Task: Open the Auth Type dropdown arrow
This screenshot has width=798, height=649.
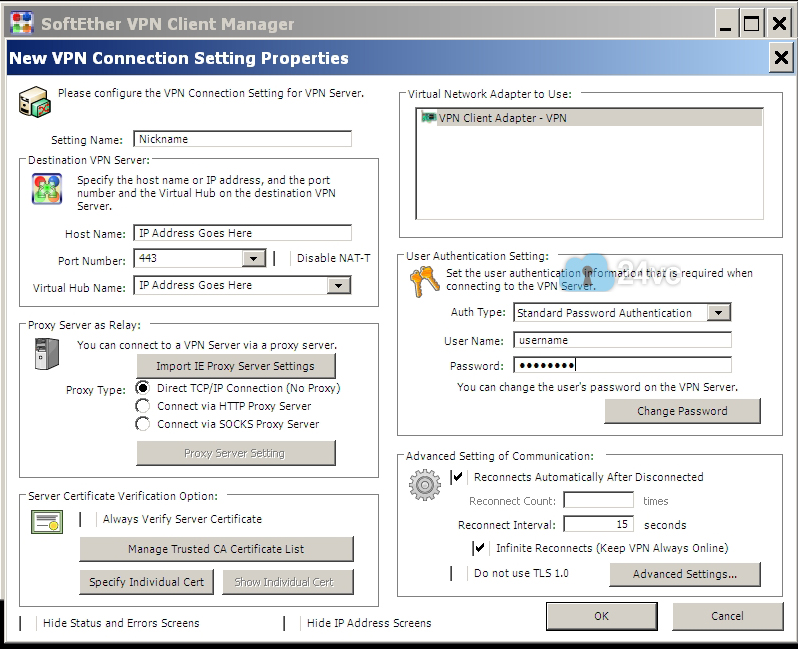Action: [719, 313]
